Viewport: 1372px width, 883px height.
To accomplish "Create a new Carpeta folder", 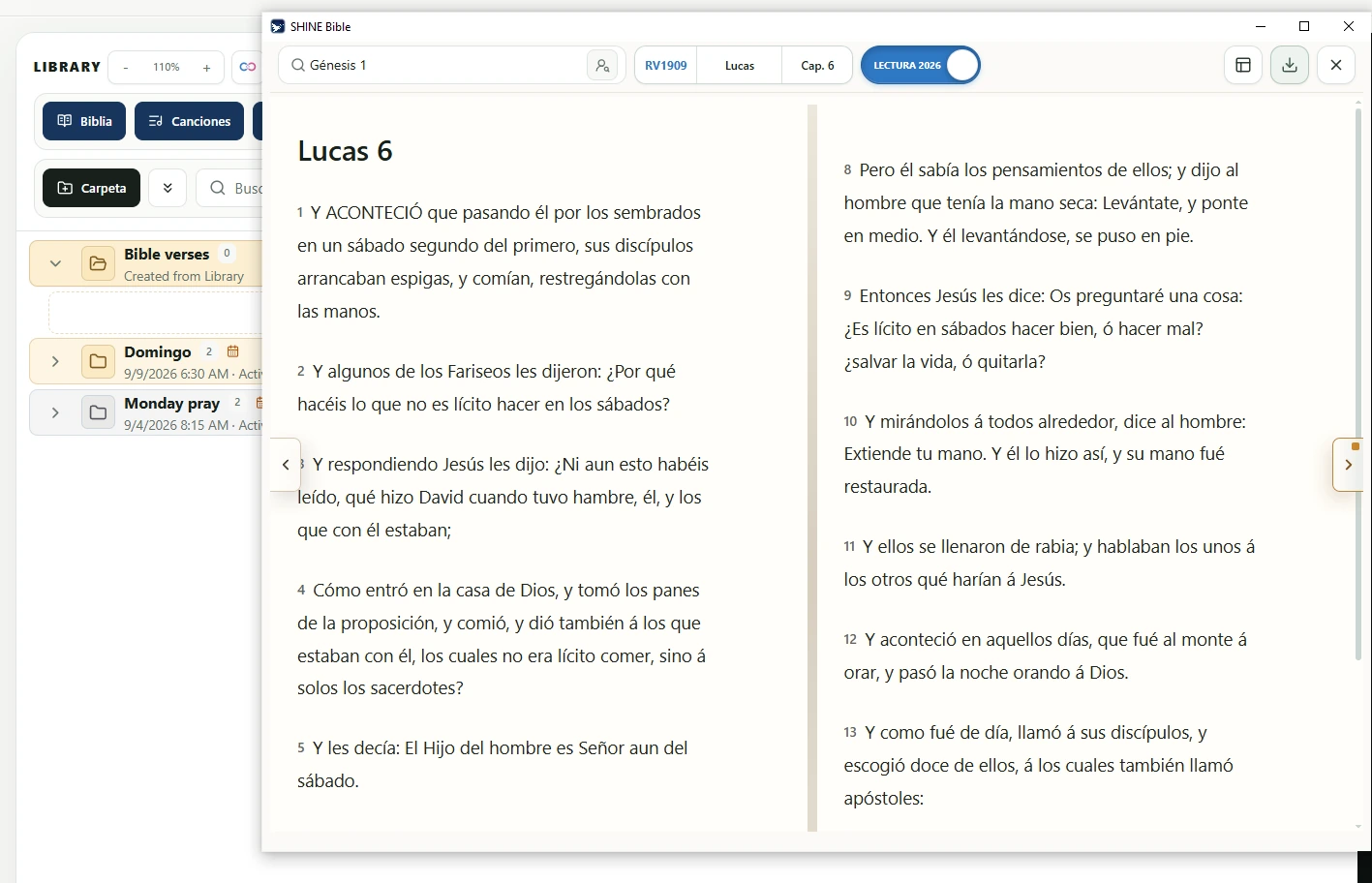I will pyautogui.click(x=91, y=188).
